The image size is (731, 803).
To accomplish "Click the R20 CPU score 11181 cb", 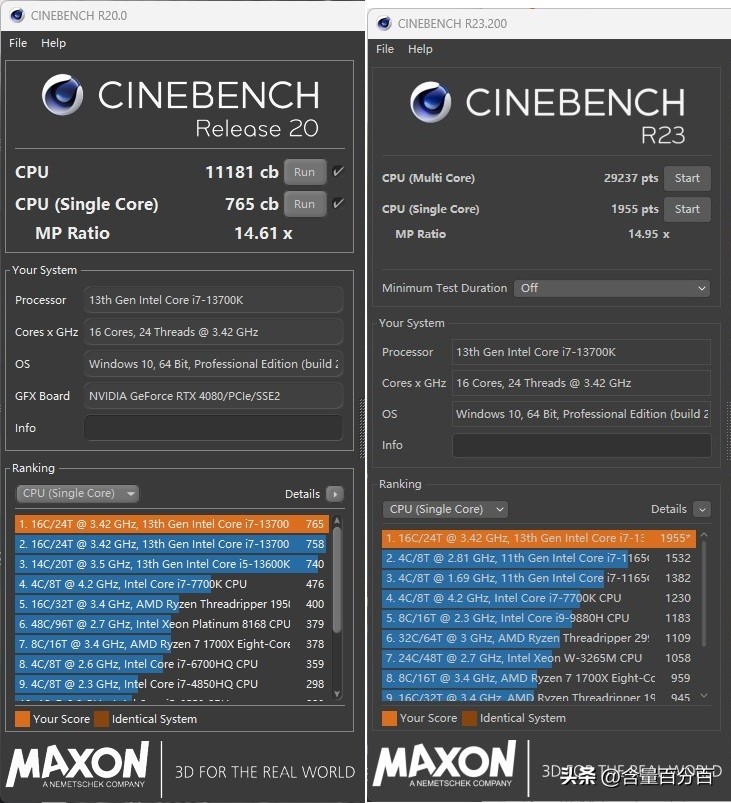I will [x=242, y=172].
